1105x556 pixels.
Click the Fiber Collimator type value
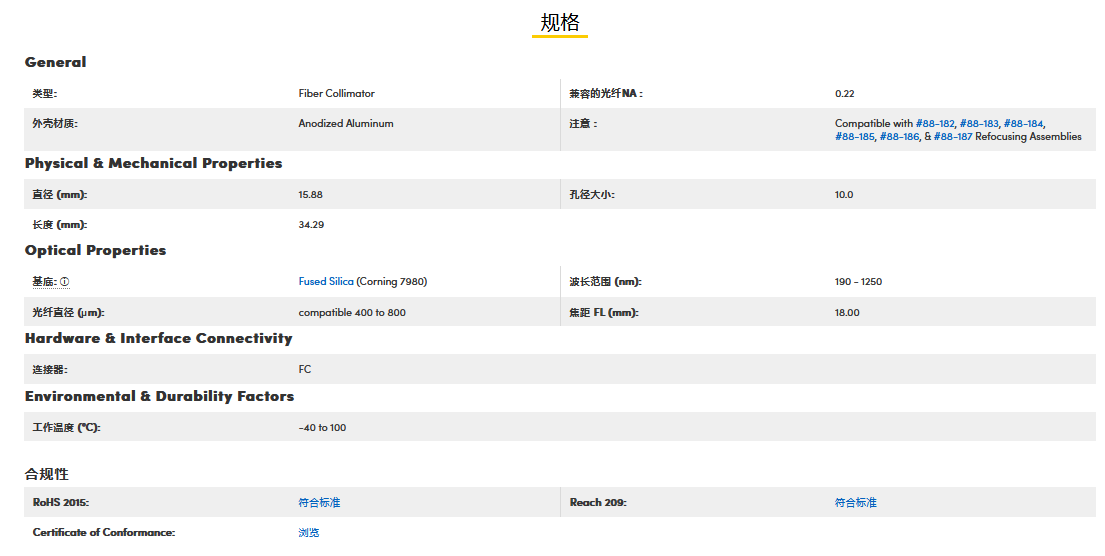click(337, 94)
